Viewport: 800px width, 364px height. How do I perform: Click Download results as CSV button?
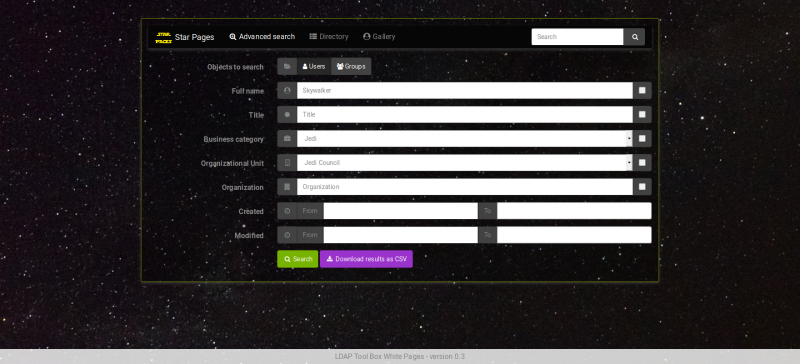(x=366, y=259)
